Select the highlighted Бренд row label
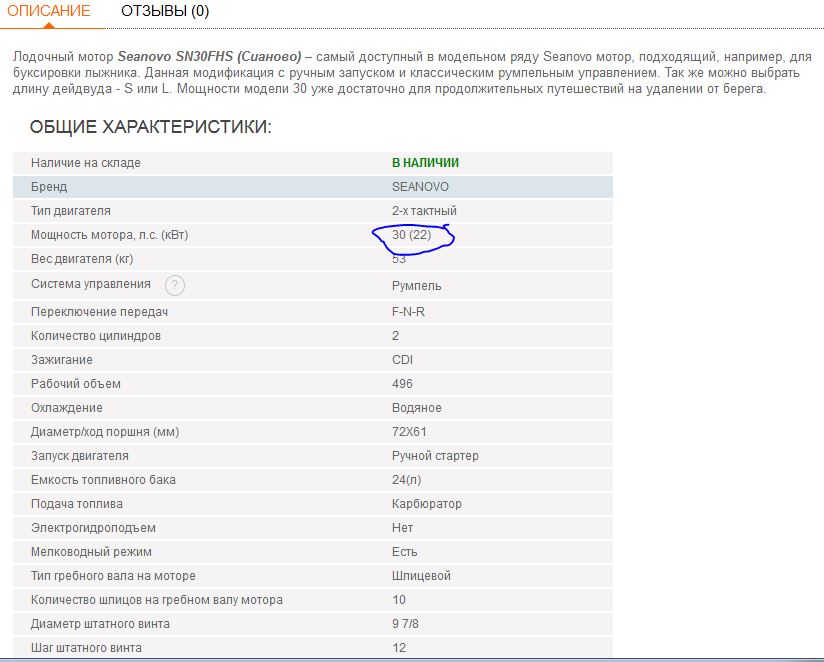The height and width of the screenshot is (662, 824). [x=49, y=187]
